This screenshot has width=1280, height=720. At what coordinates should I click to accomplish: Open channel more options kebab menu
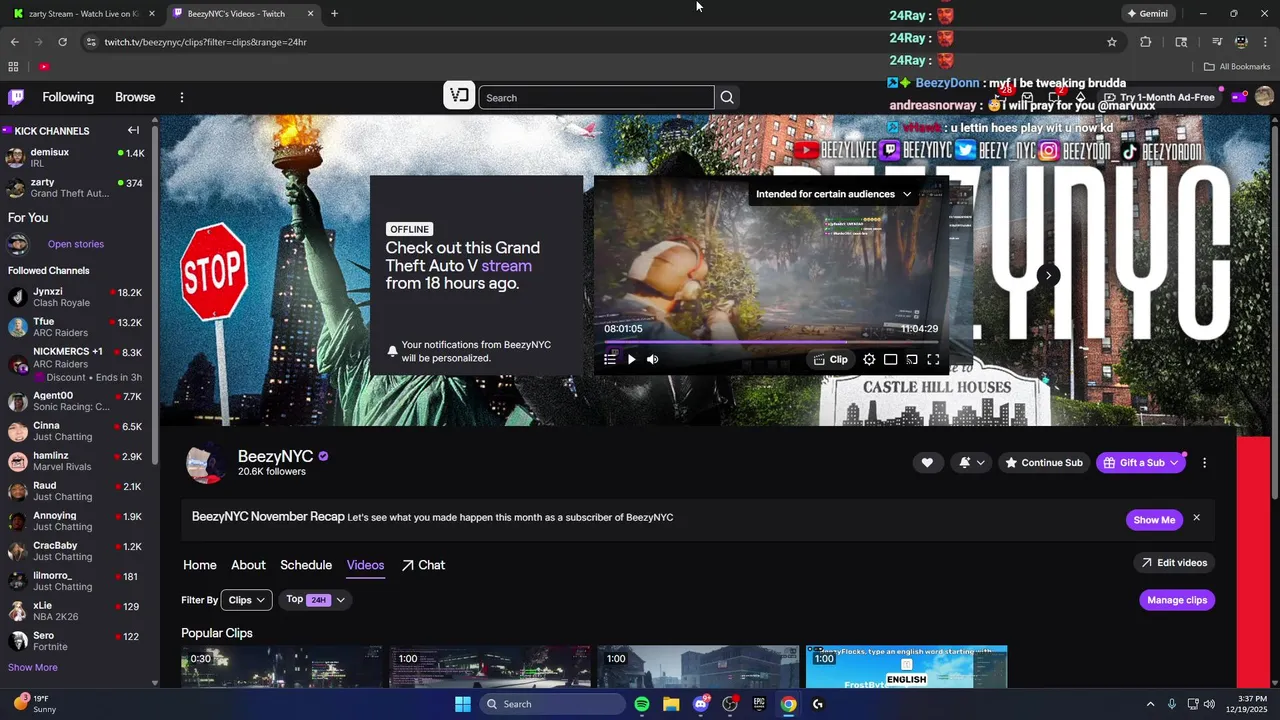[1204, 463]
